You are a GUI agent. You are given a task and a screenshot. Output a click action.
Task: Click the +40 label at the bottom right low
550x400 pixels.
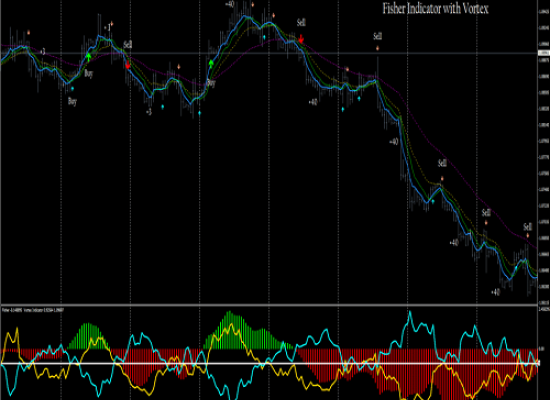(x=495, y=292)
